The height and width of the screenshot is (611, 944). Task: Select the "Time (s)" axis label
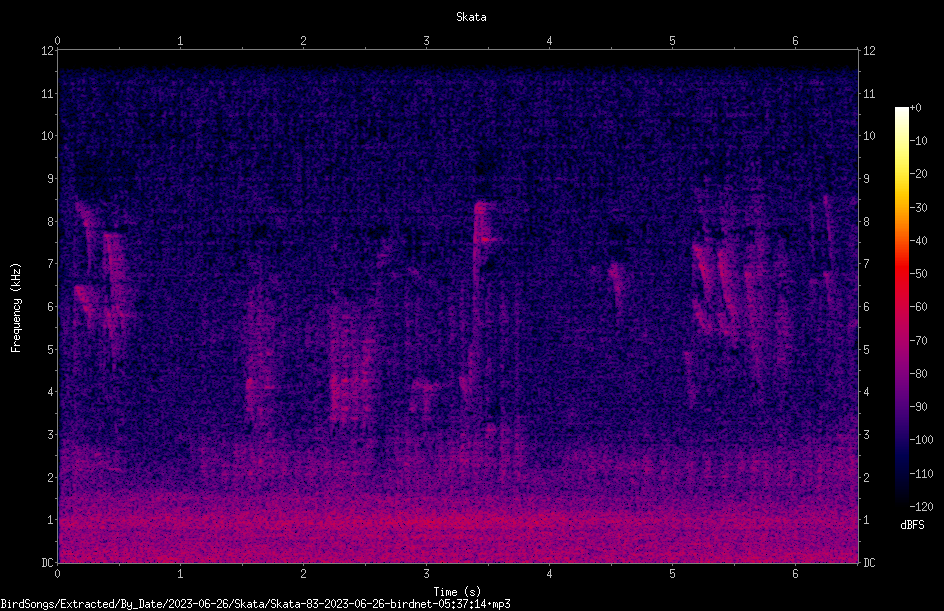457,592
